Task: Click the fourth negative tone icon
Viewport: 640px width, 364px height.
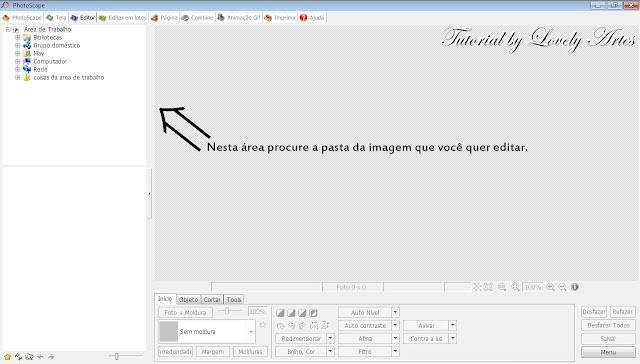Action: (x=313, y=313)
